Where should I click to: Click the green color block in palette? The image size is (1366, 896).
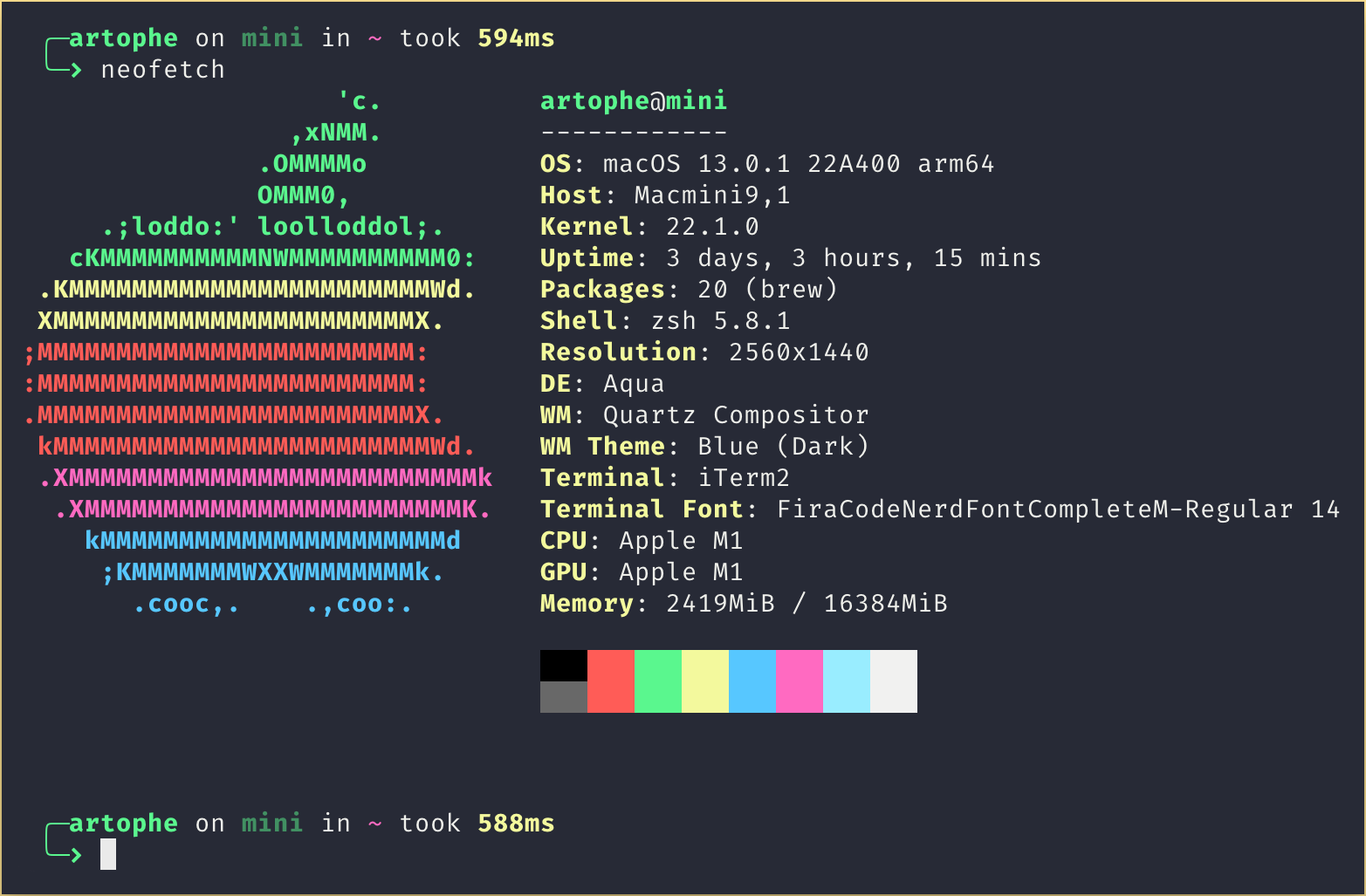tap(658, 681)
